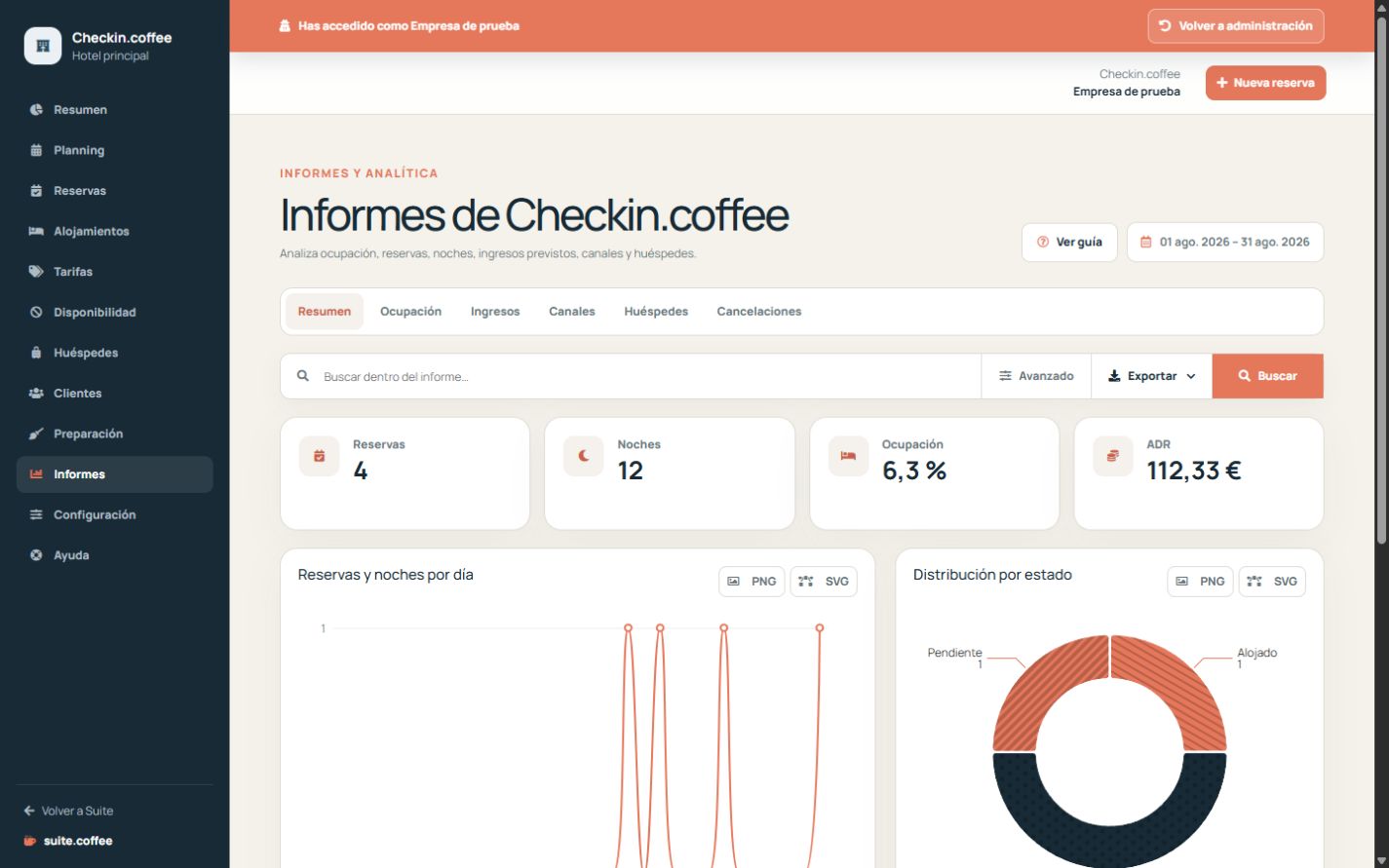Click the Tarifas tags icon

pos(36,272)
